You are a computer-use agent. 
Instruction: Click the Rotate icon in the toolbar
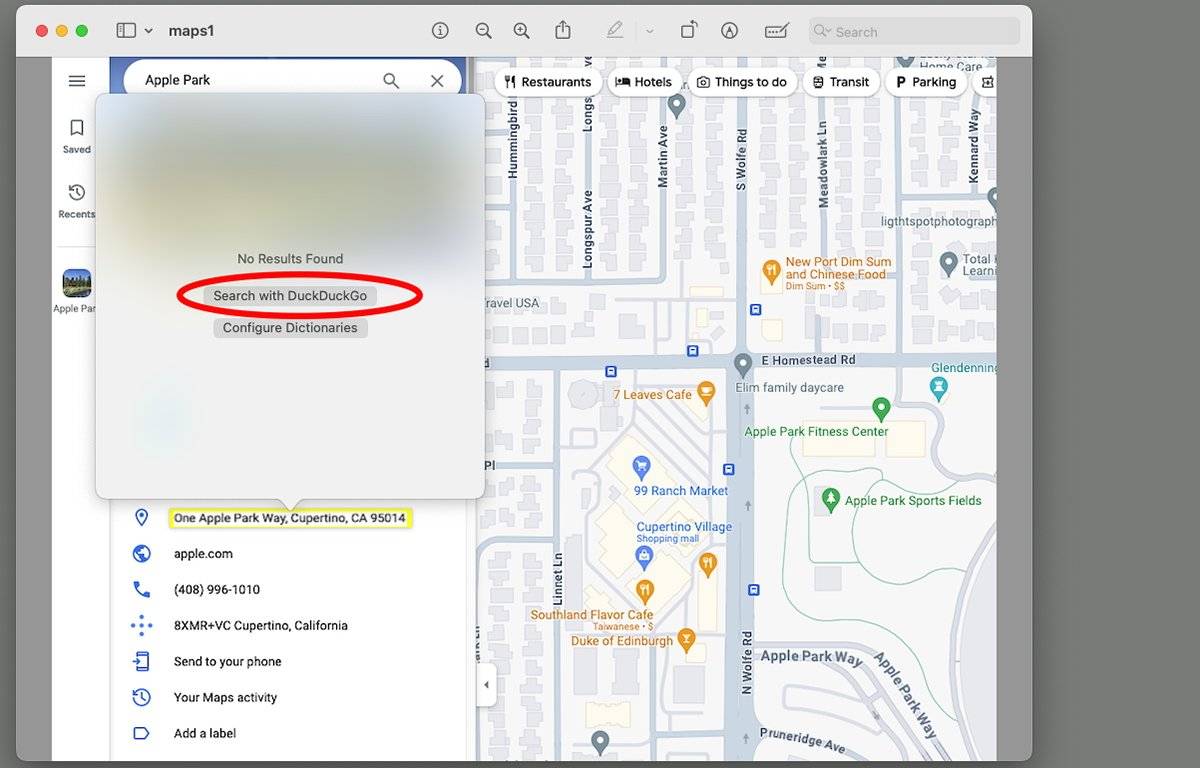[x=688, y=31]
